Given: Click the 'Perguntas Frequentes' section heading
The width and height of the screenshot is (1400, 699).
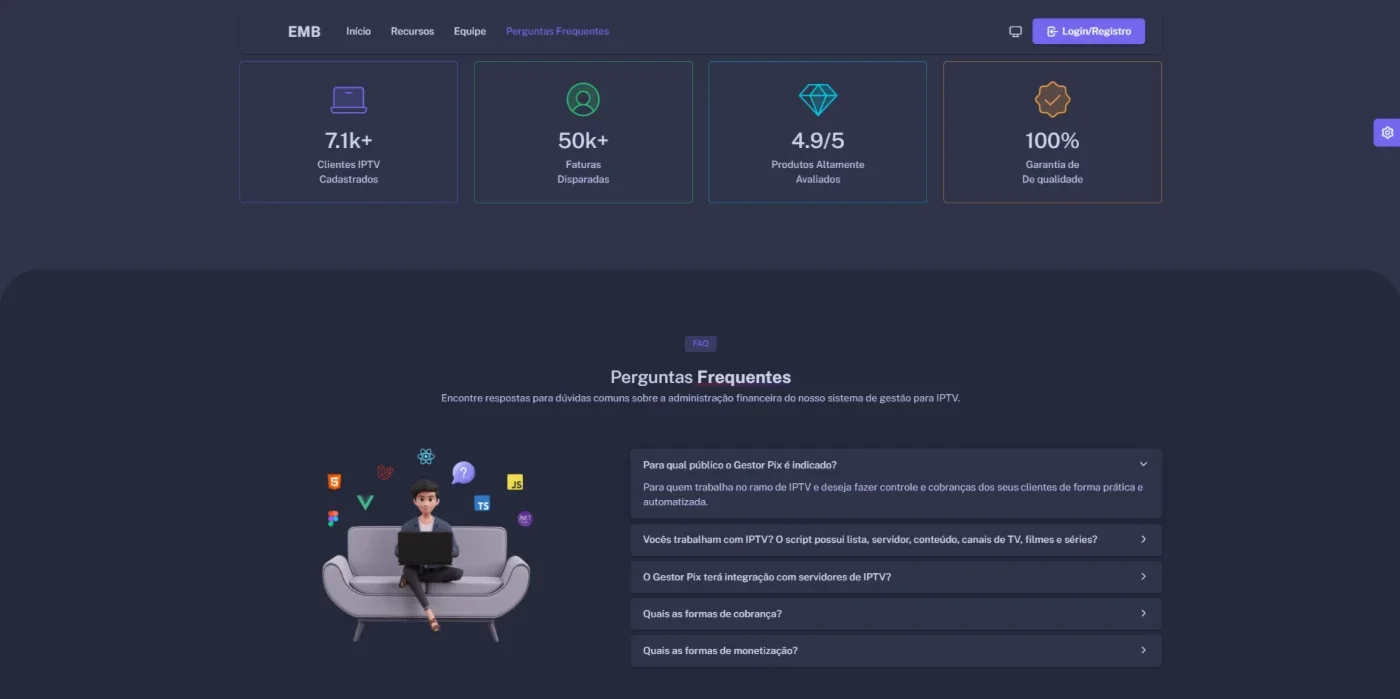Looking at the screenshot, I should coord(700,377).
